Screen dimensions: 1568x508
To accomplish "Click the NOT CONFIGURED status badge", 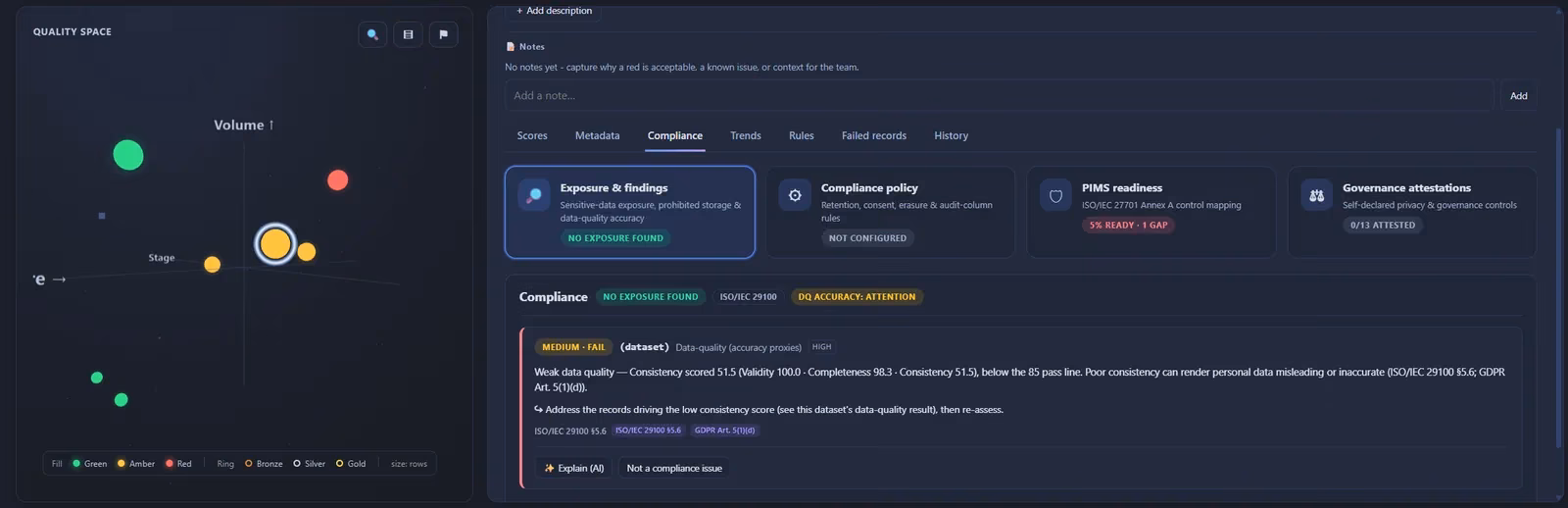I will pos(867,238).
